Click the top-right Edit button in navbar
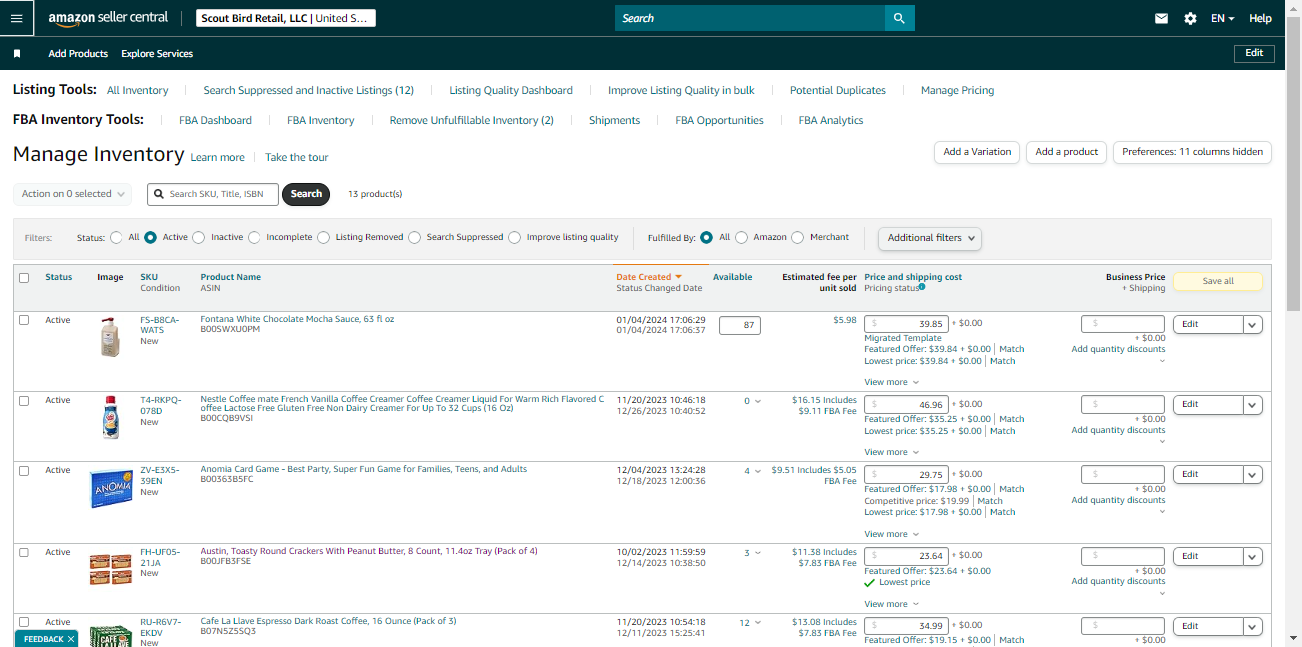Screen dimensions: 1302x647 click(1254, 53)
